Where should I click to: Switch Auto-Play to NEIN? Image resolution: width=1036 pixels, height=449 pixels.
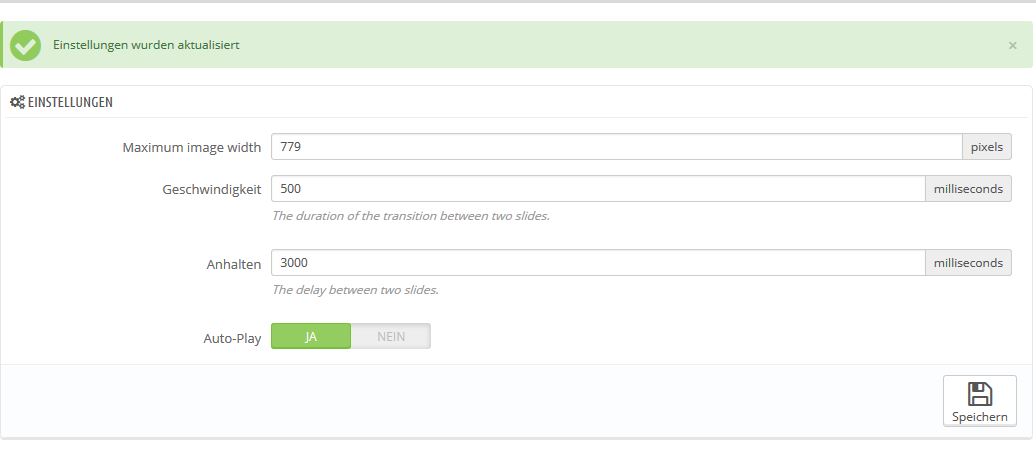click(x=391, y=337)
